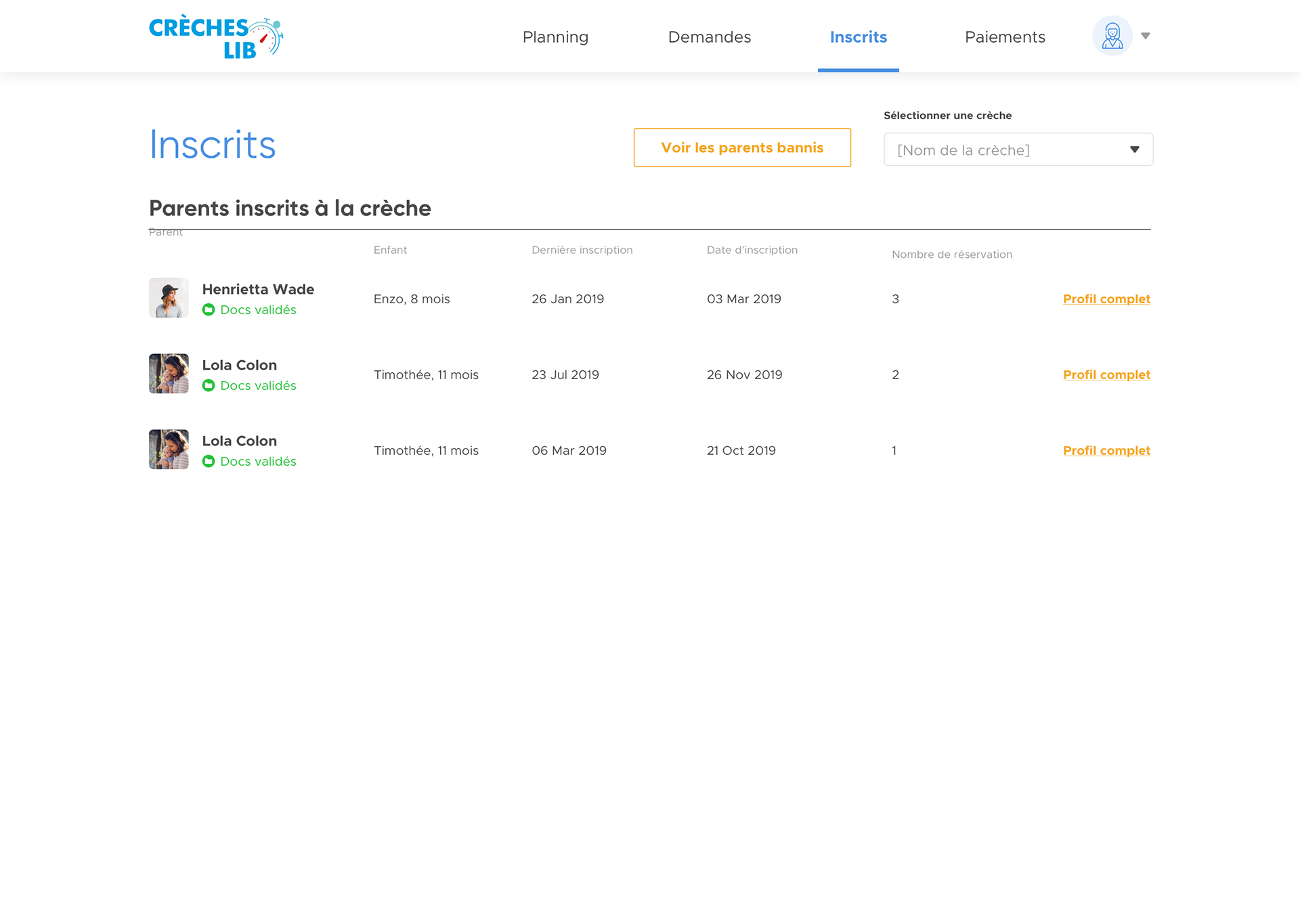Image resolution: width=1300 pixels, height=924 pixels.
Task: Open the user avatar profile icon
Action: [1112, 36]
